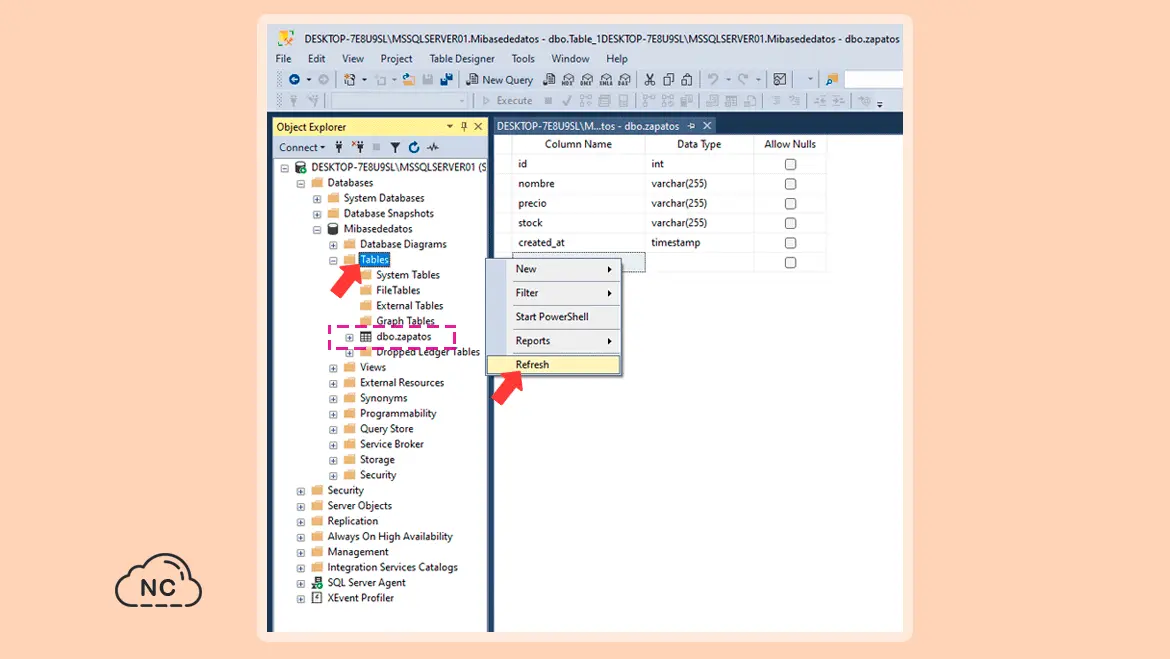
Task: Click the Database Engine Query icon
Action: click(549, 79)
